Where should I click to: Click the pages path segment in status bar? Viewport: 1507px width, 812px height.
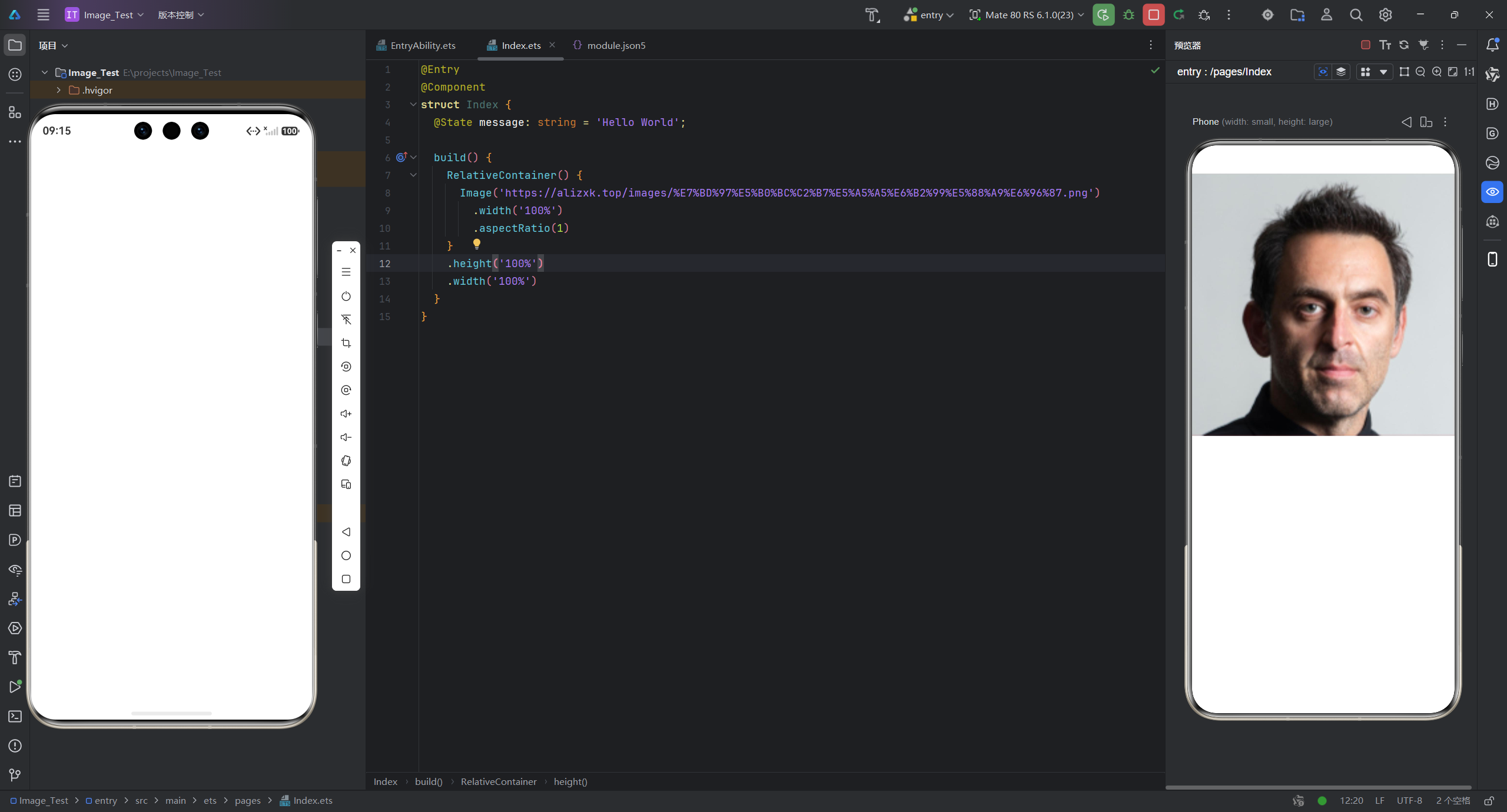247,800
